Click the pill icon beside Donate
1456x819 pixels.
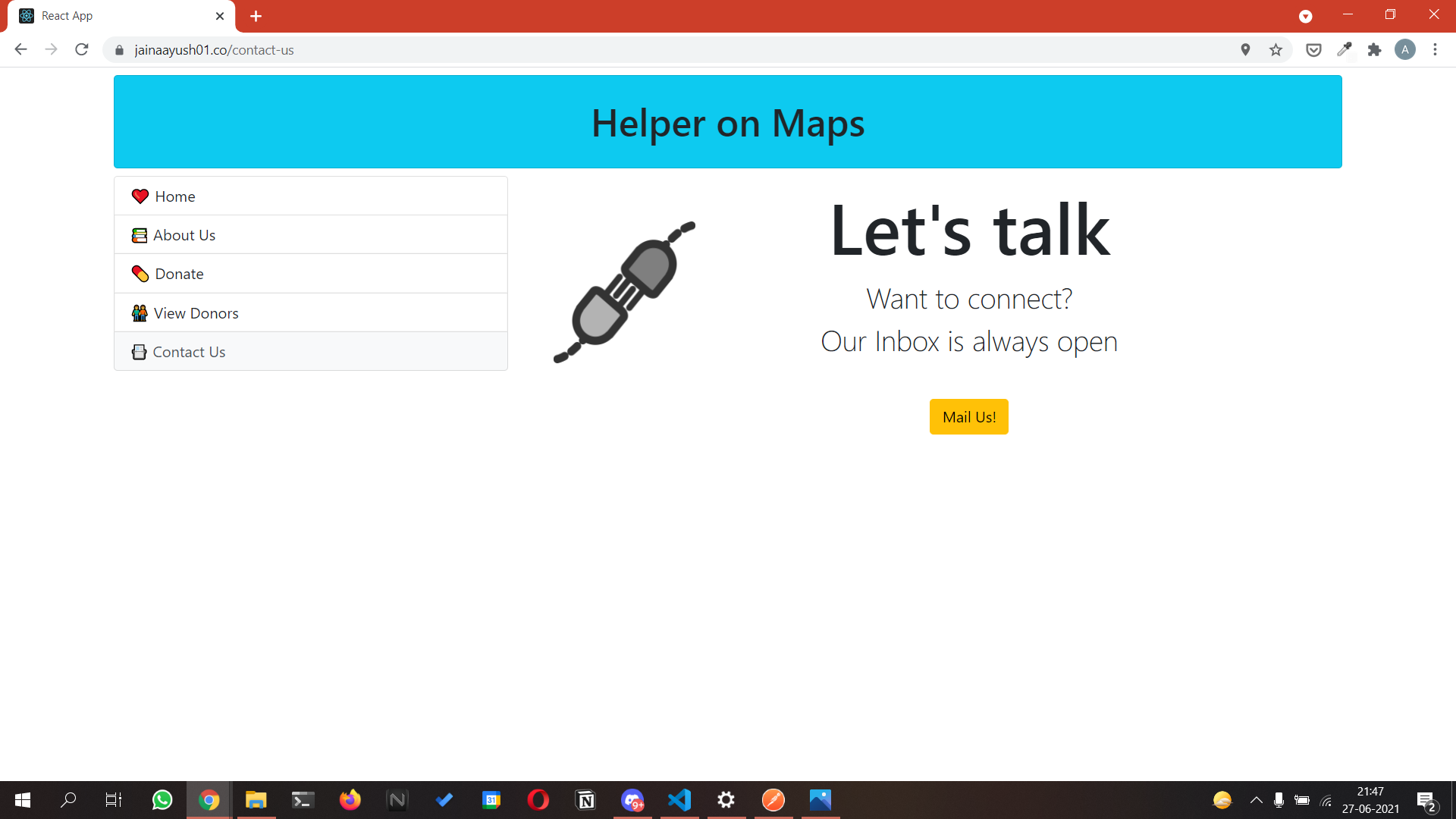(140, 274)
